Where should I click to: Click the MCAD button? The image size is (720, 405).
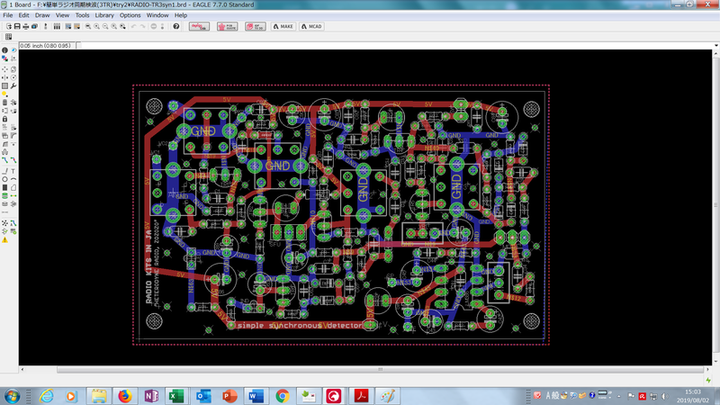click(311, 26)
